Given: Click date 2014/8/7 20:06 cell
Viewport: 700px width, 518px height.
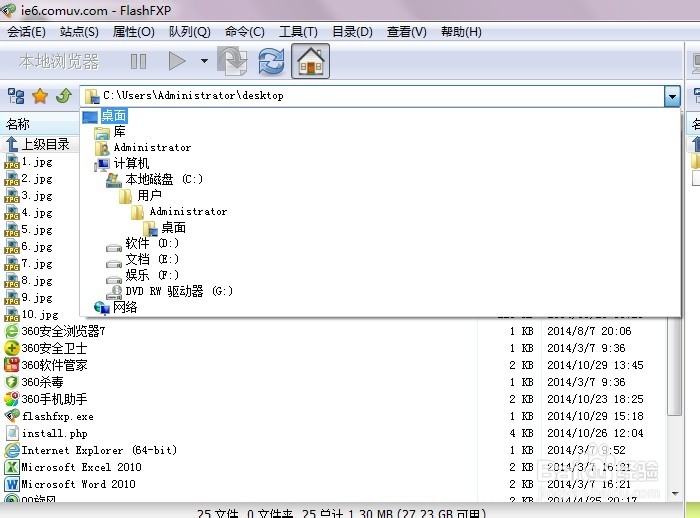Looking at the screenshot, I should [589, 331].
